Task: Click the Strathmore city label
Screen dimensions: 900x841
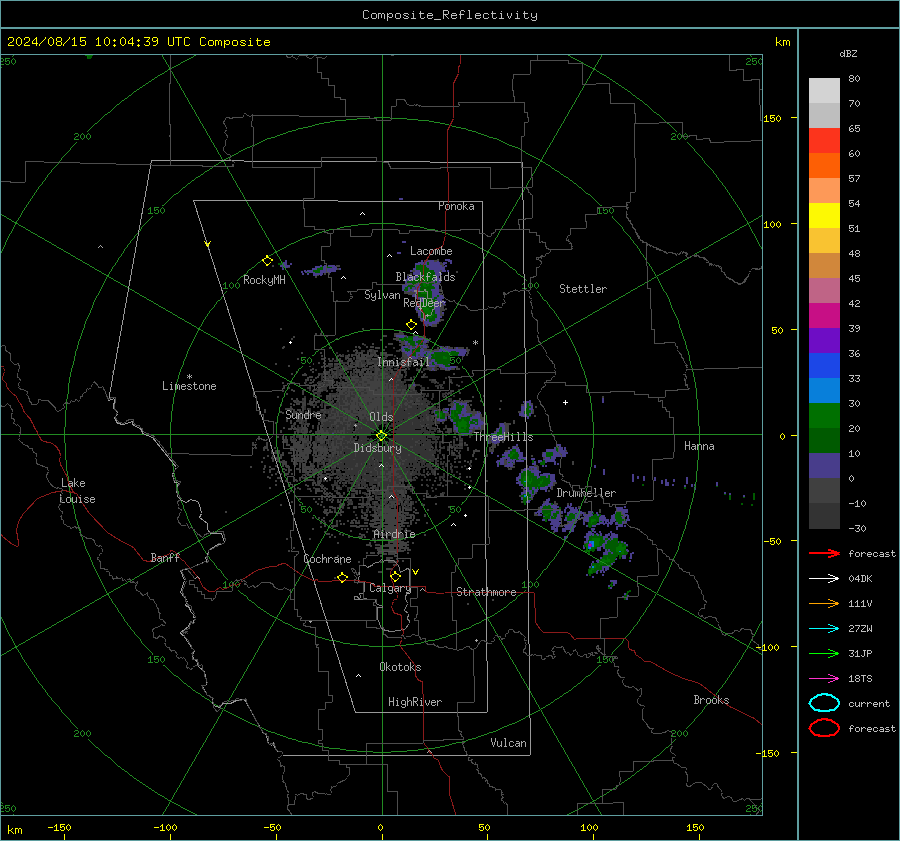Action: pyautogui.click(x=486, y=592)
